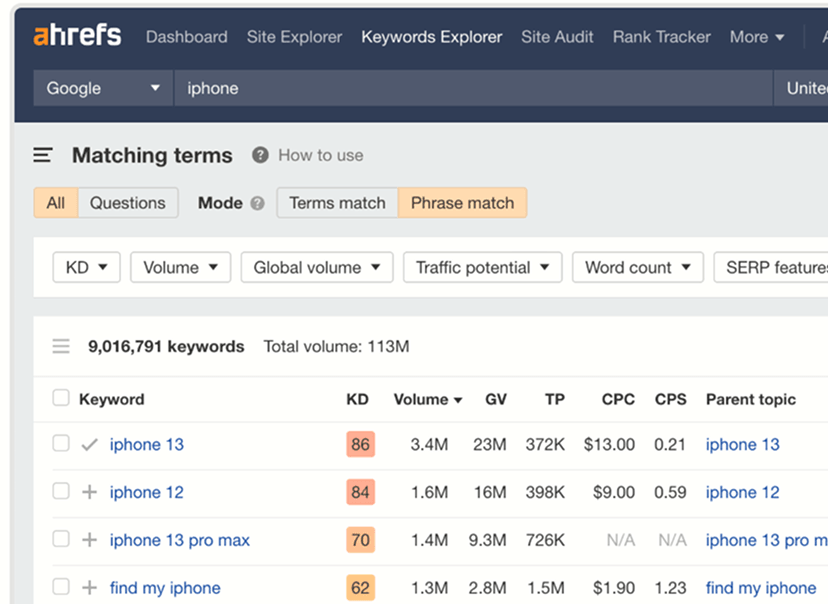Sort by the Volume column header

point(428,400)
